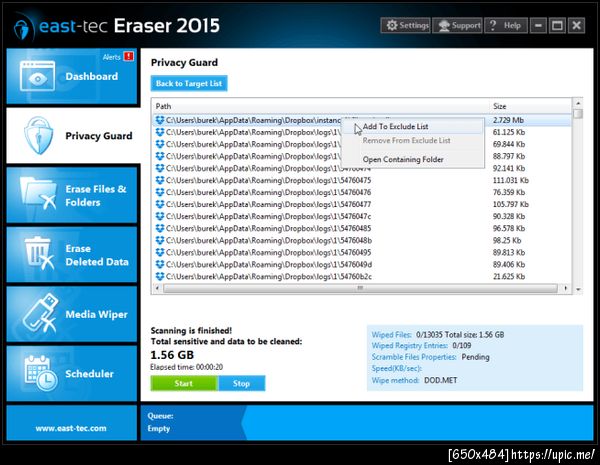Select row ending logs\1\54760495
The height and width of the screenshot is (465, 600).
[x=362, y=252]
